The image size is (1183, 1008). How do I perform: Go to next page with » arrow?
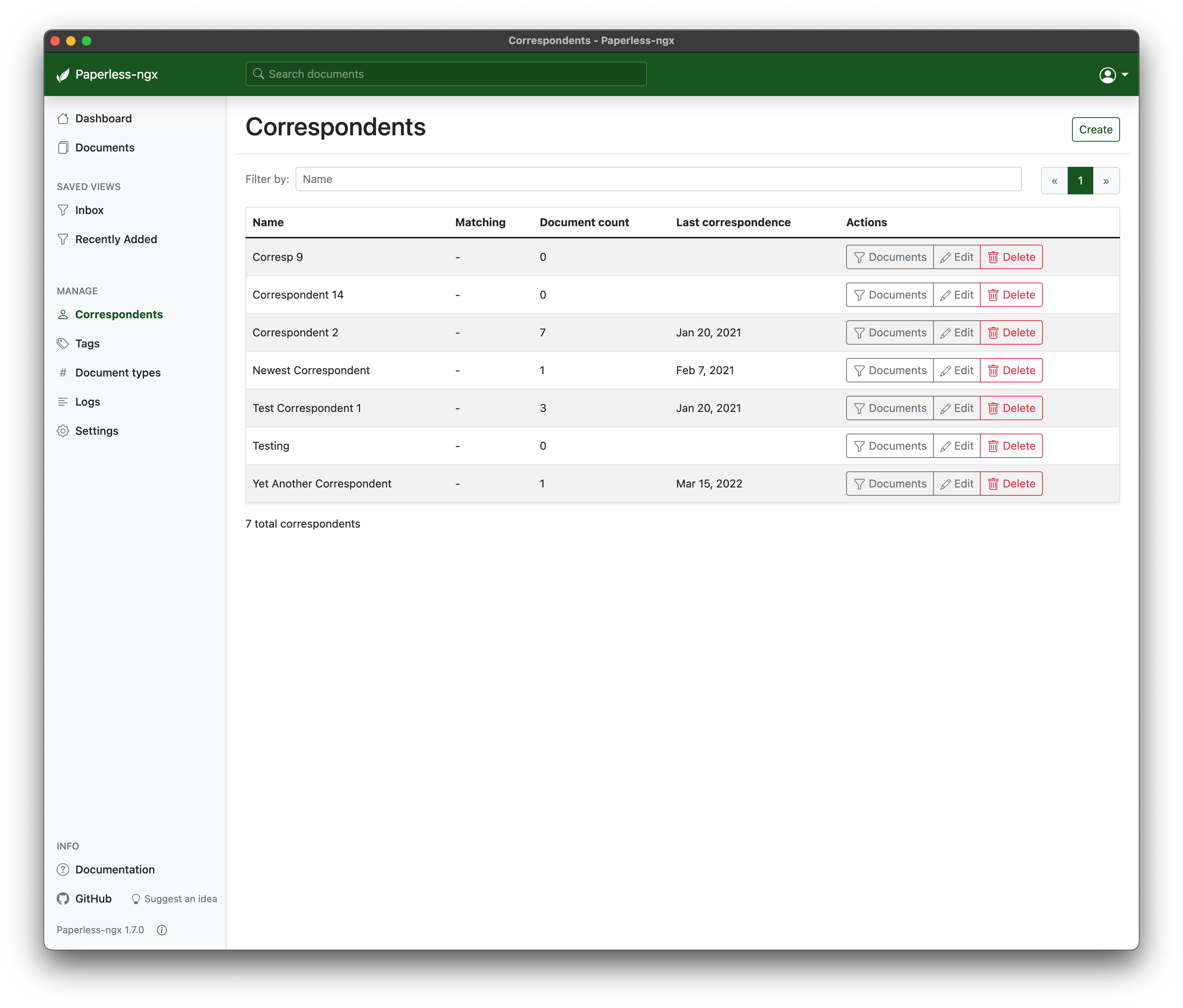coord(1106,181)
